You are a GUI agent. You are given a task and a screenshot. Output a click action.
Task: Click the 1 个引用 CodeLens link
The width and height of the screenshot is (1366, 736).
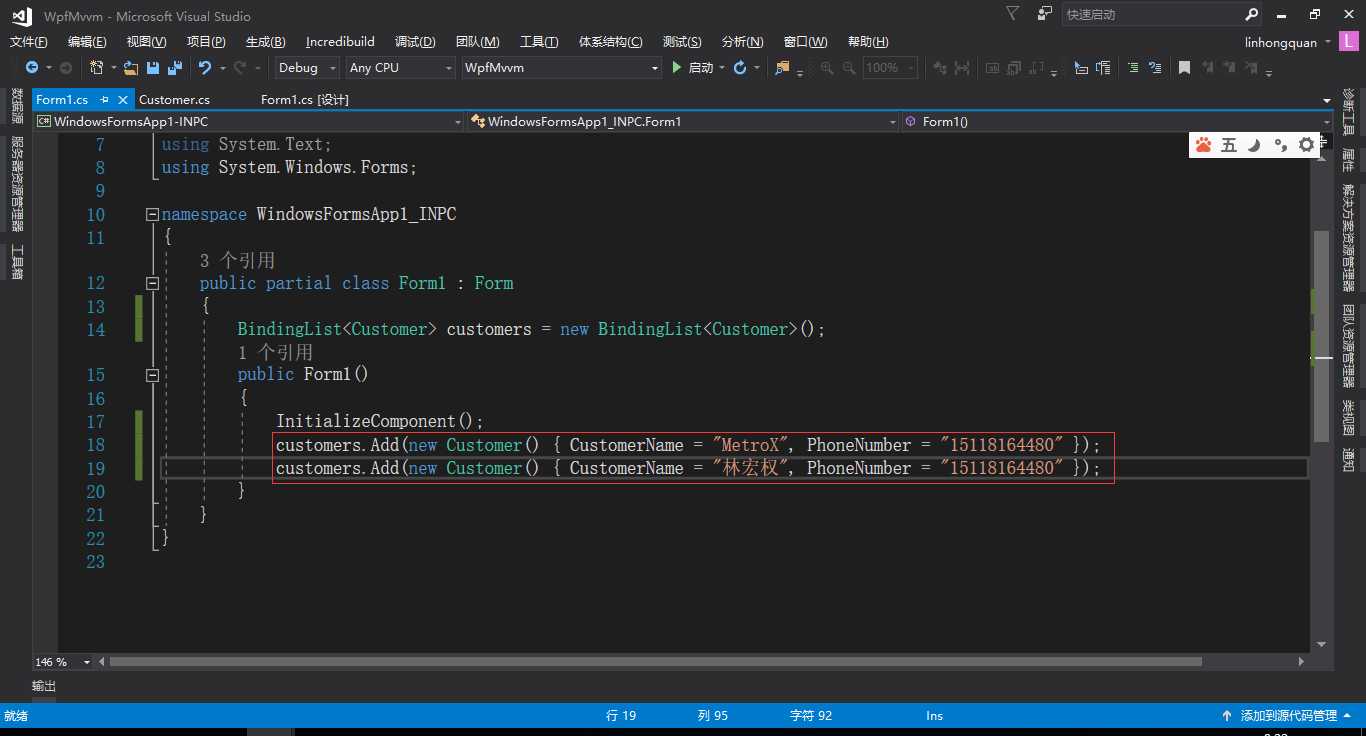pos(275,352)
